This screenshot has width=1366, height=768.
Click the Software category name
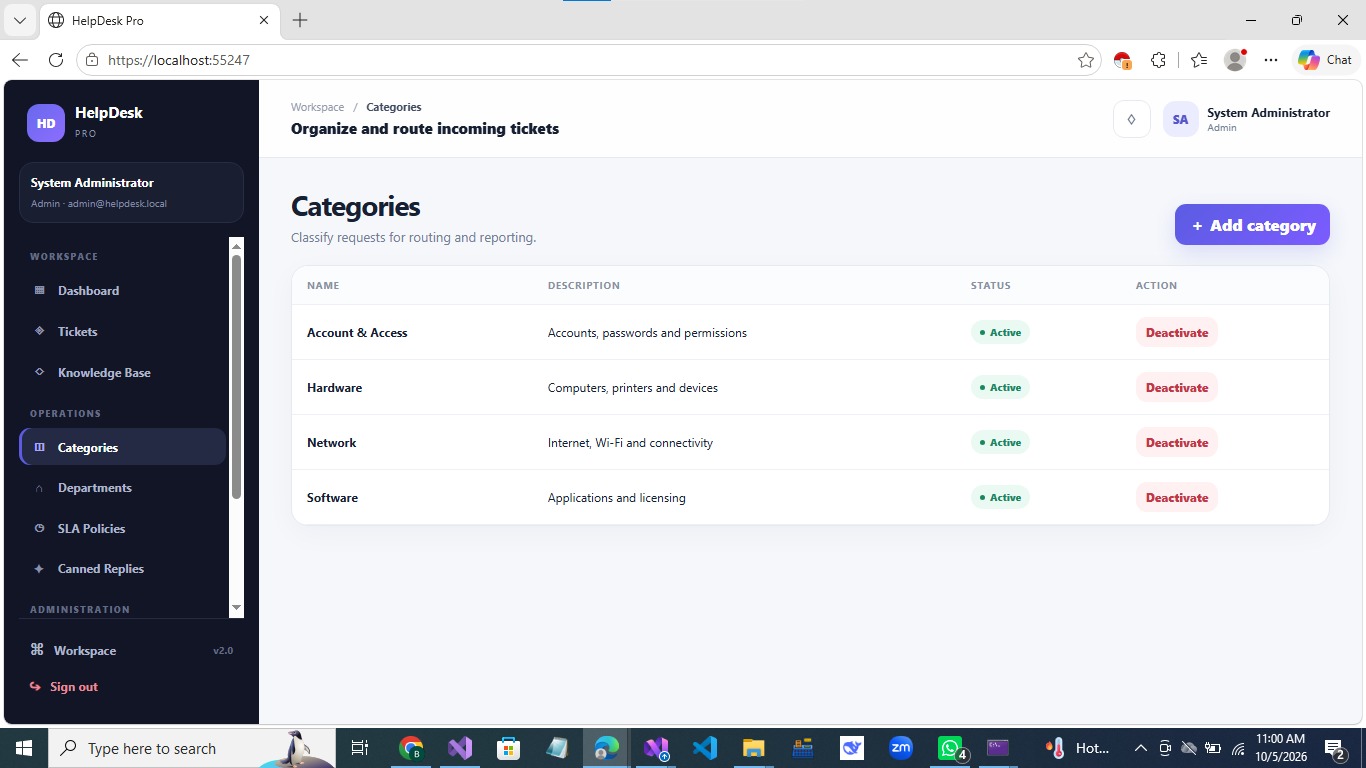pyautogui.click(x=332, y=498)
